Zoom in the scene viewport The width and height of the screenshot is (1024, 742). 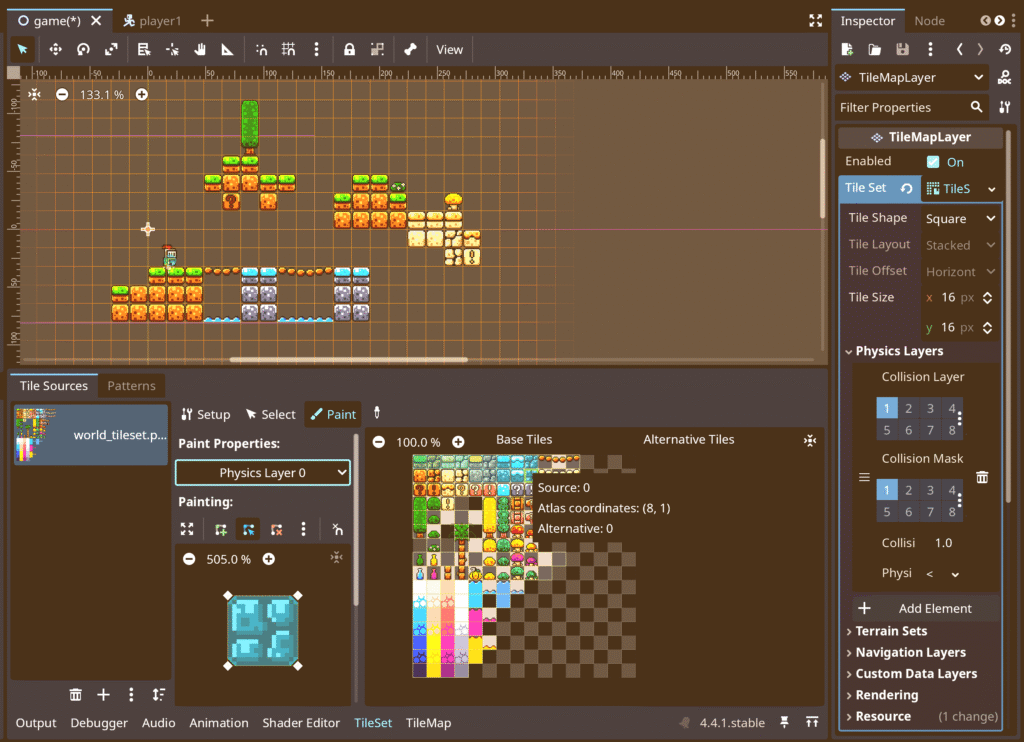tap(142, 95)
